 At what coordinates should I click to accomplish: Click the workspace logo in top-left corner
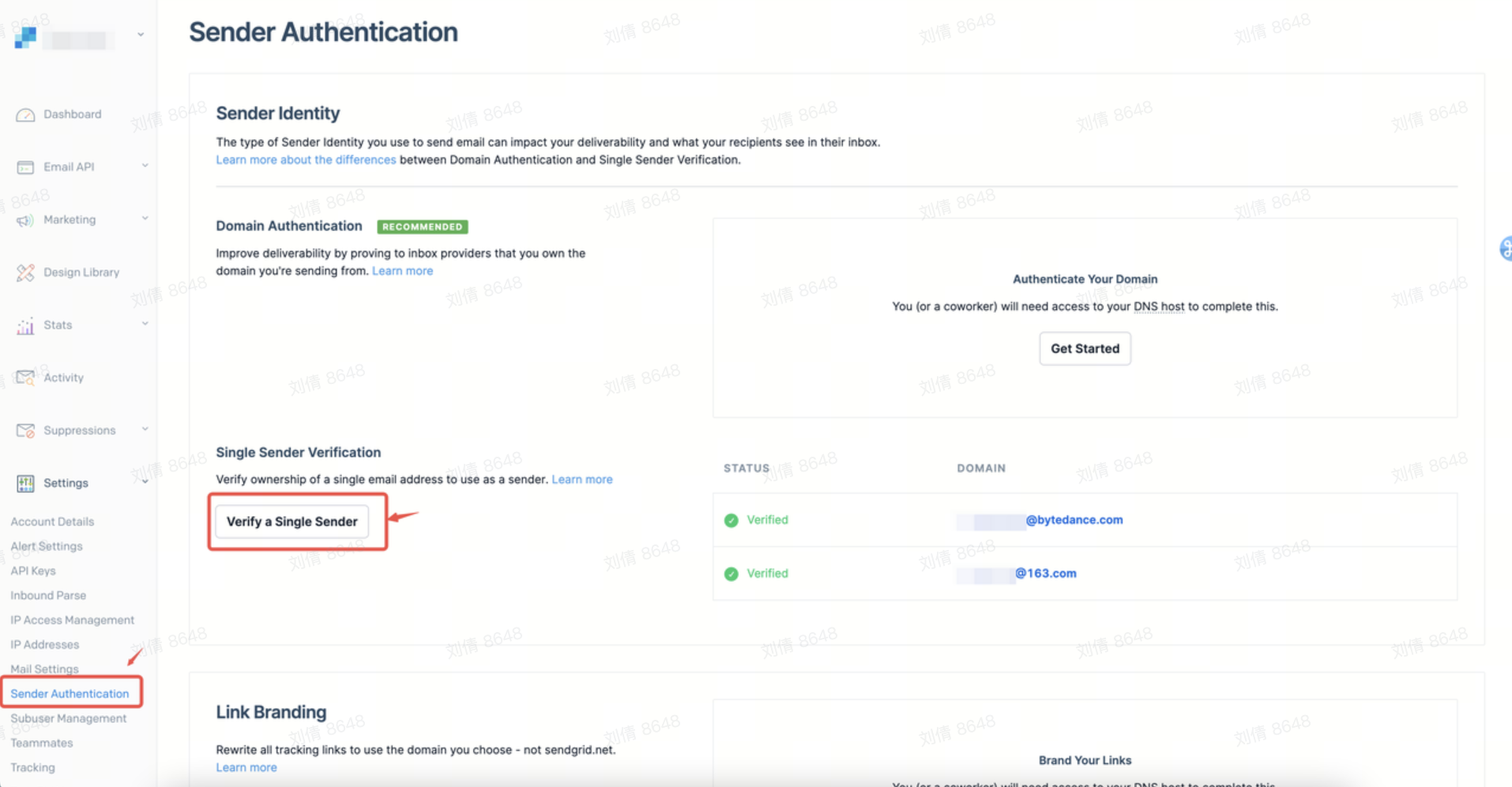tap(24, 37)
